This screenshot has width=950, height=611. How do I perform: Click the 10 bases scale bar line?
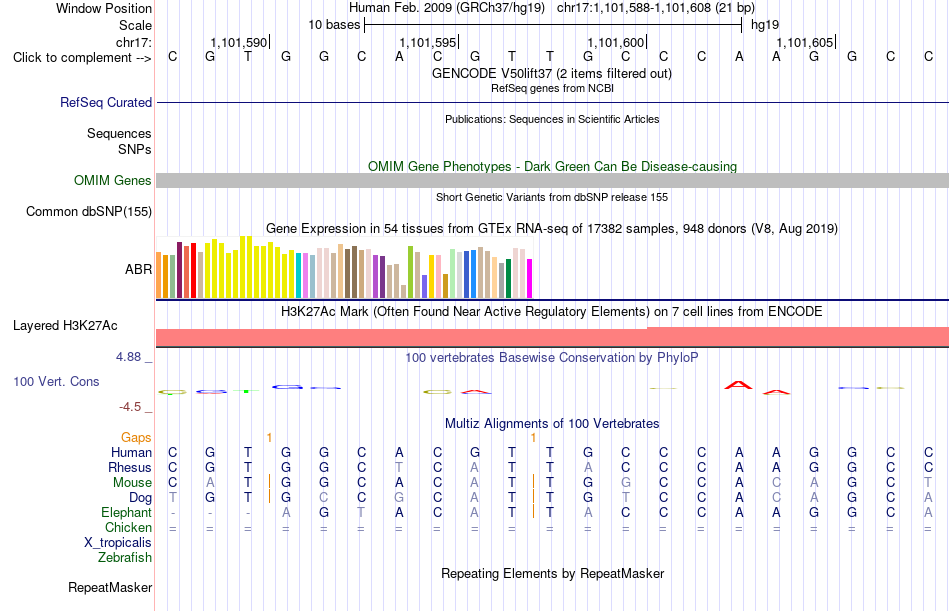(553, 25)
